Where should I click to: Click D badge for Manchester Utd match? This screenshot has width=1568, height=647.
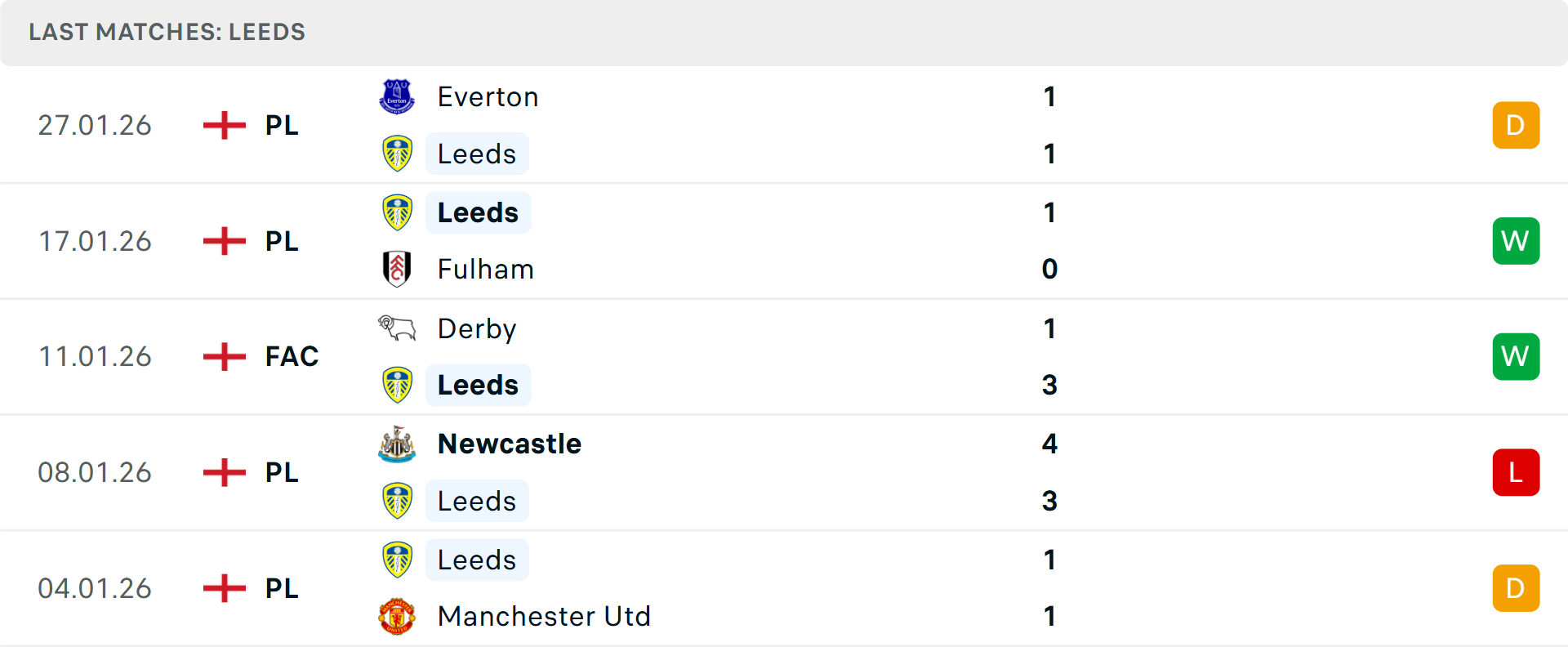pyautogui.click(x=1516, y=588)
